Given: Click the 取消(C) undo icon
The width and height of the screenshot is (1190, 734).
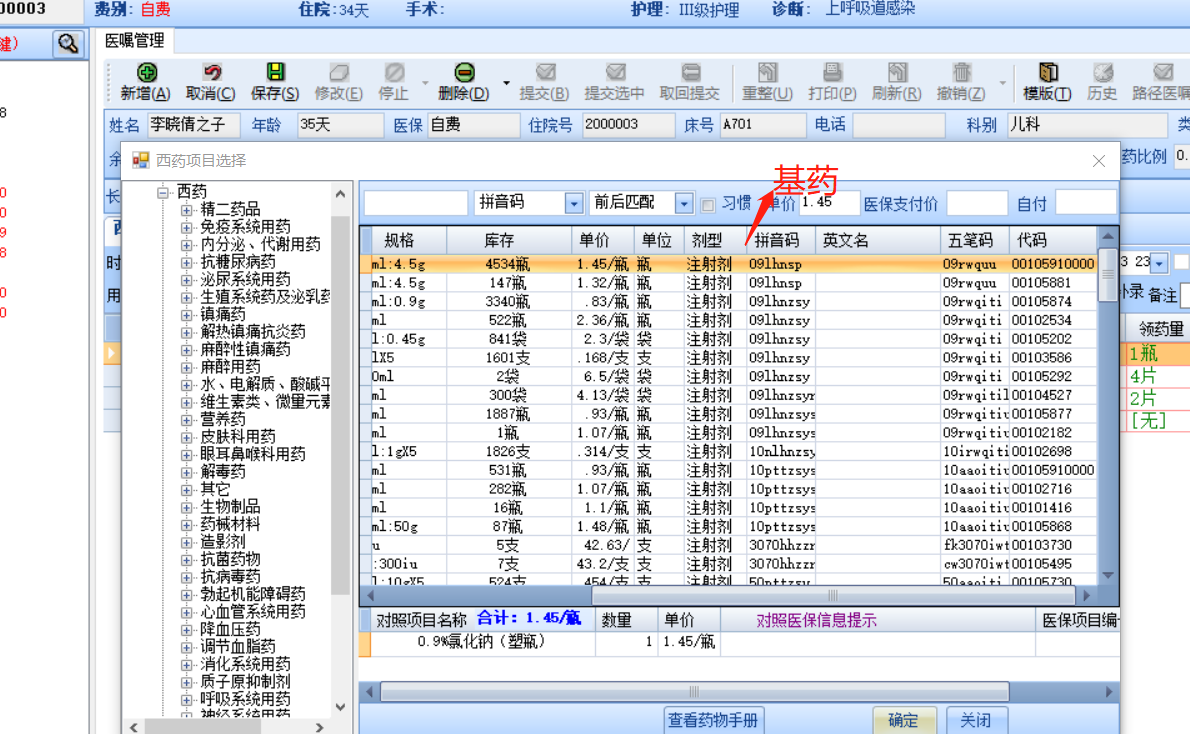Looking at the screenshot, I should [212, 73].
